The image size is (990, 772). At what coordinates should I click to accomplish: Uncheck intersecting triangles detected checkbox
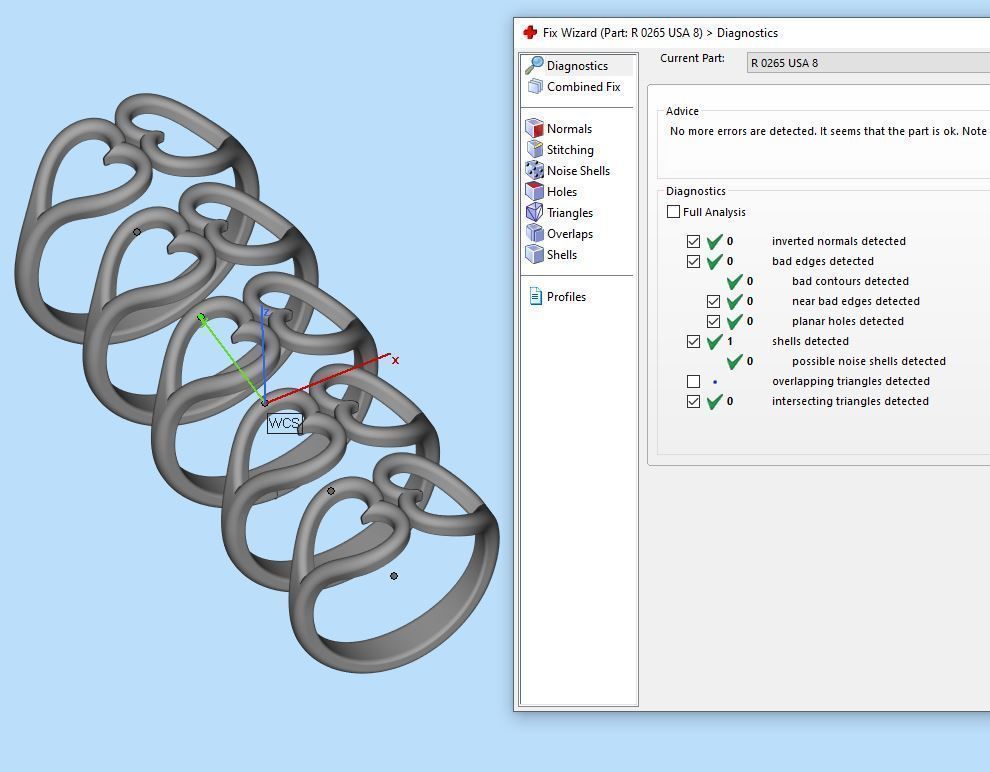tap(693, 401)
